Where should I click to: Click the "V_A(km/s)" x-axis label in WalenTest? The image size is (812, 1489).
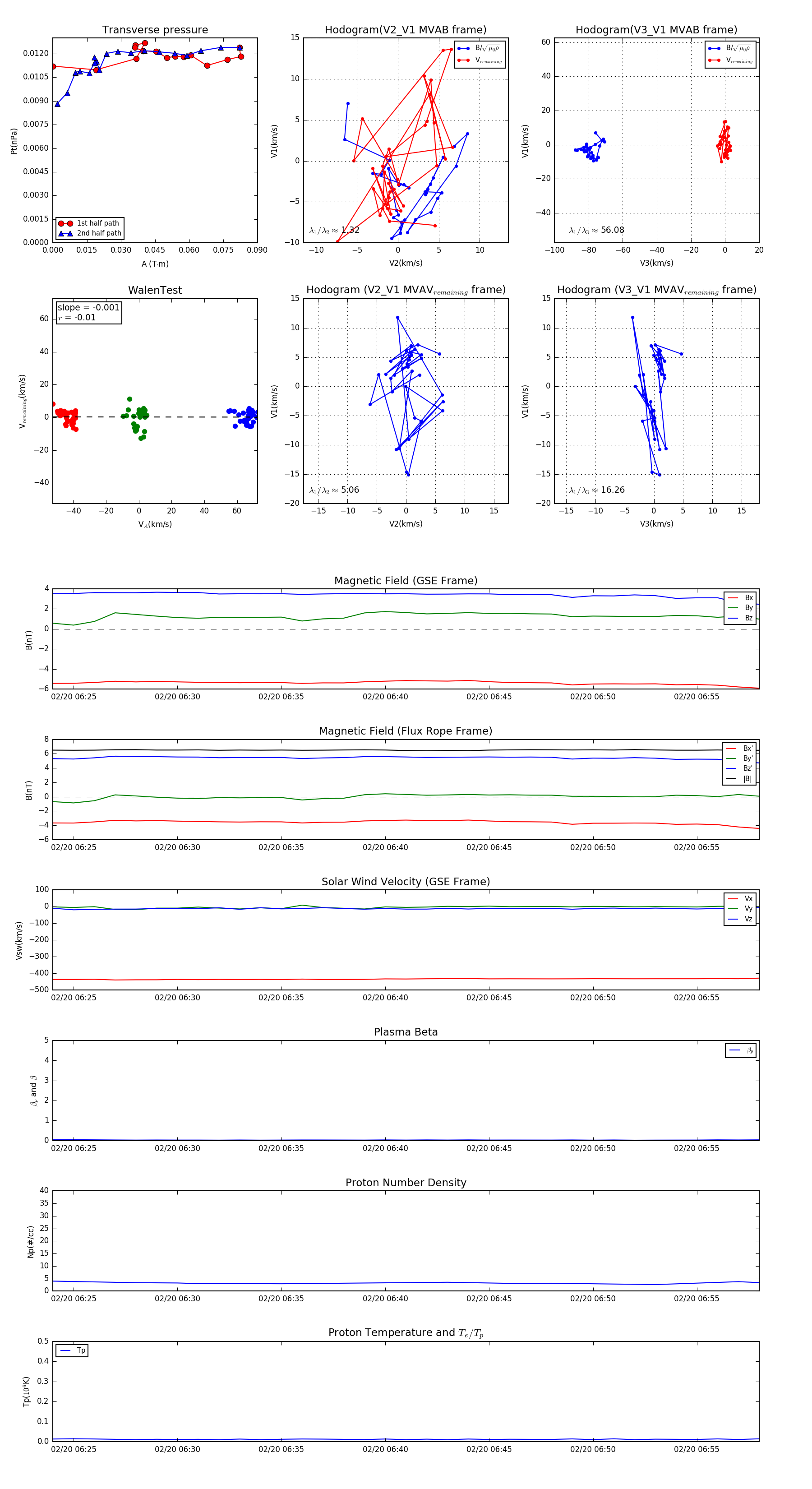[x=155, y=525]
